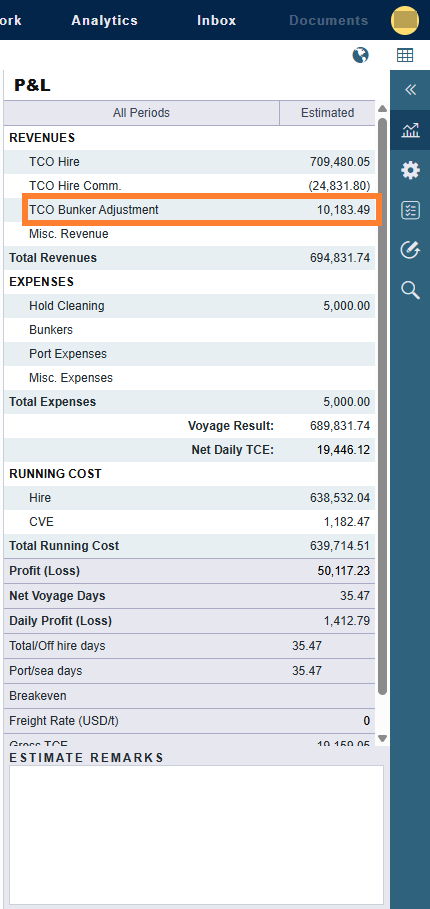This screenshot has width=430, height=909.
Task: Select the TCO Bunker Adjustment row
Action: pyautogui.click(x=190, y=210)
